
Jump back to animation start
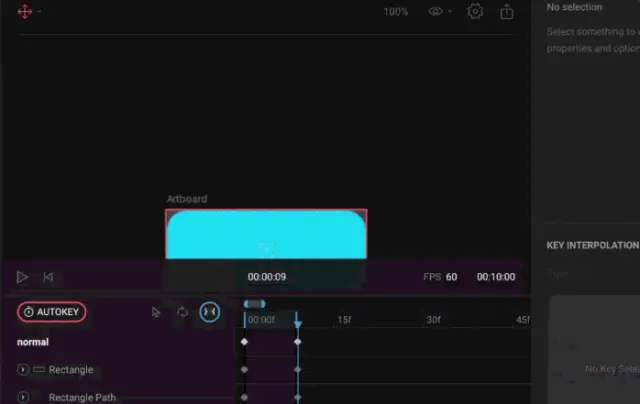coord(48,277)
